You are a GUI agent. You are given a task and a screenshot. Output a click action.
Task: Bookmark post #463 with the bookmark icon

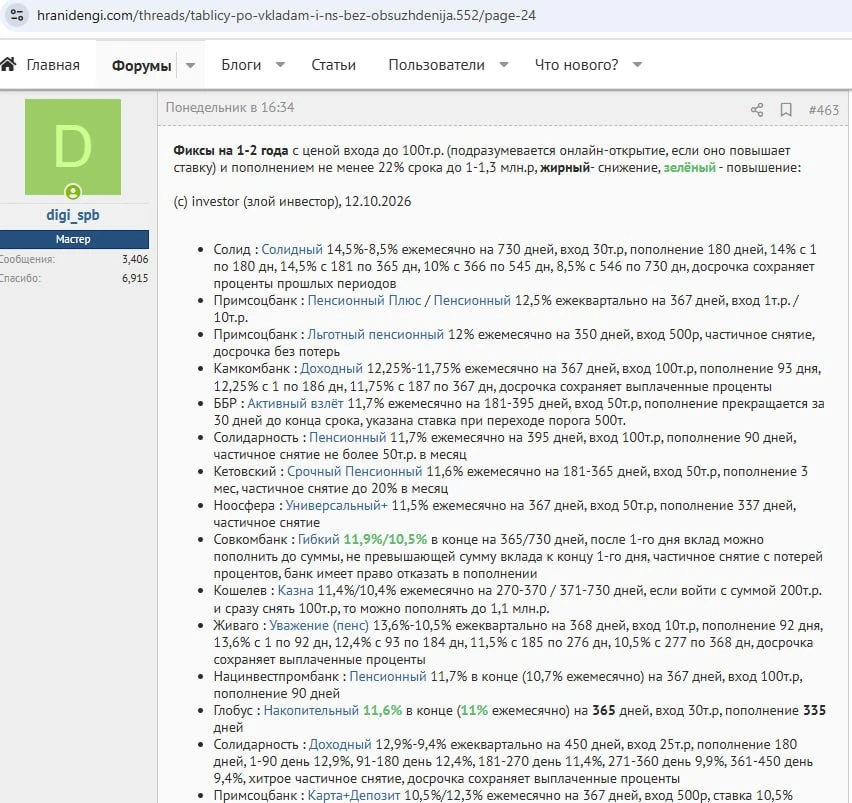[x=786, y=110]
